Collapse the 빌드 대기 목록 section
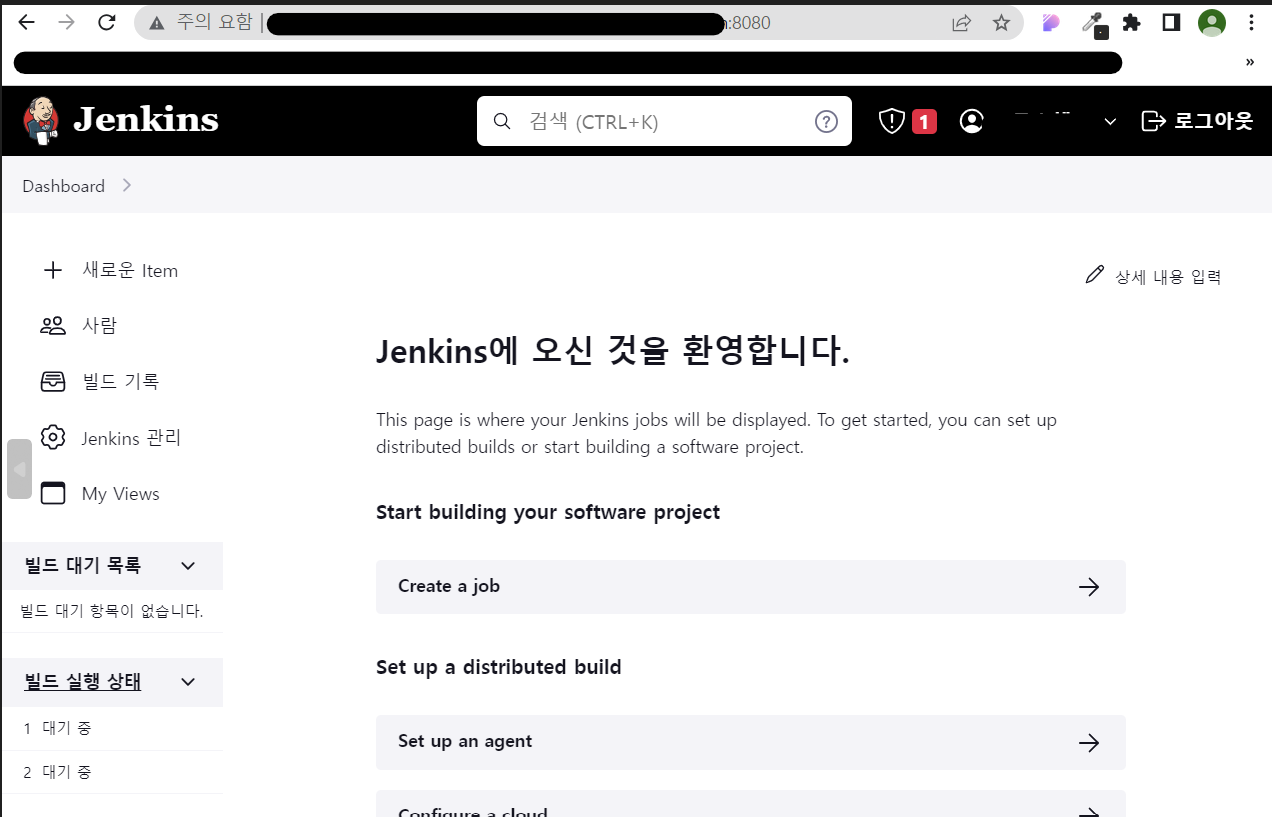This screenshot has width=1272, height=817. [188, 566]
